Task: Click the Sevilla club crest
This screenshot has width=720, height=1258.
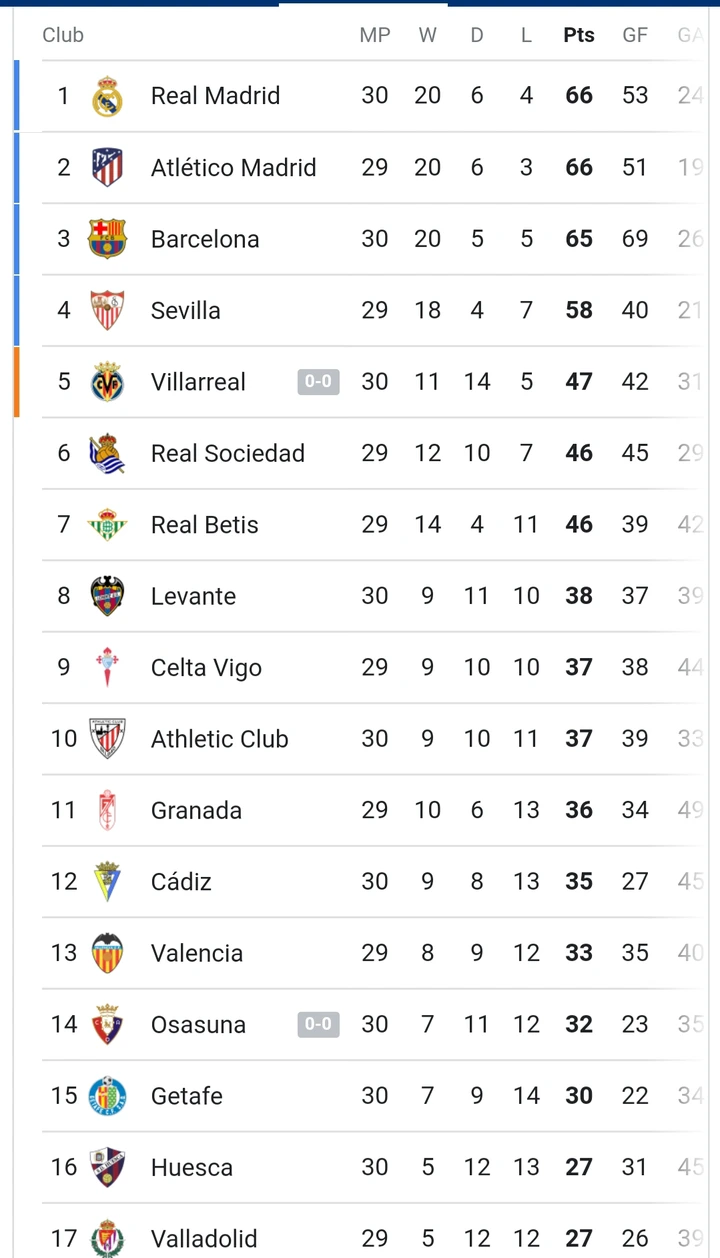Action: (107, 310)
